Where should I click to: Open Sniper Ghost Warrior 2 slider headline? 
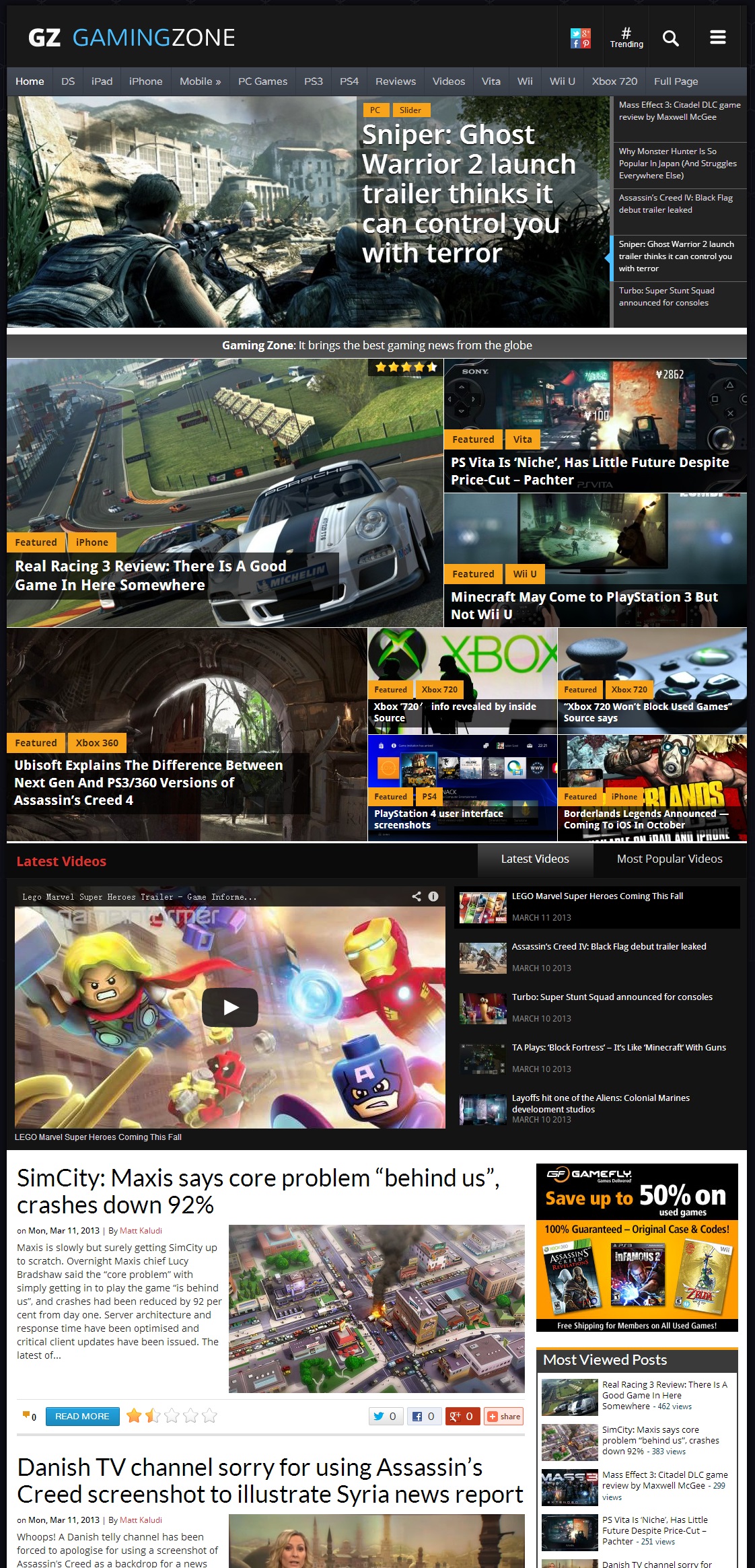tap(469, 194)
